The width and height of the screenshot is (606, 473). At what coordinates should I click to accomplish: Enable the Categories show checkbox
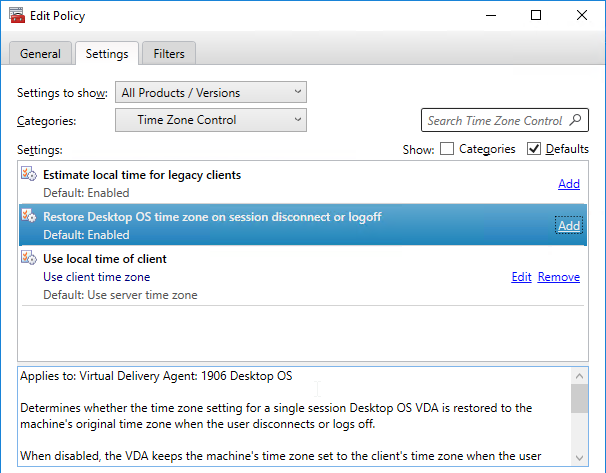pyautogui.click(x=447, y=149)
